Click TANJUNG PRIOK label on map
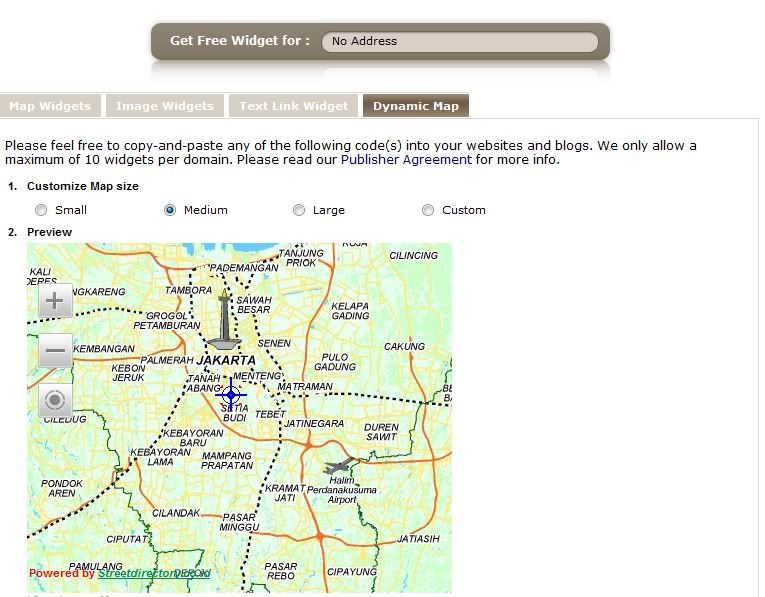This screenshot has height=597, width=765. (301, 258)
